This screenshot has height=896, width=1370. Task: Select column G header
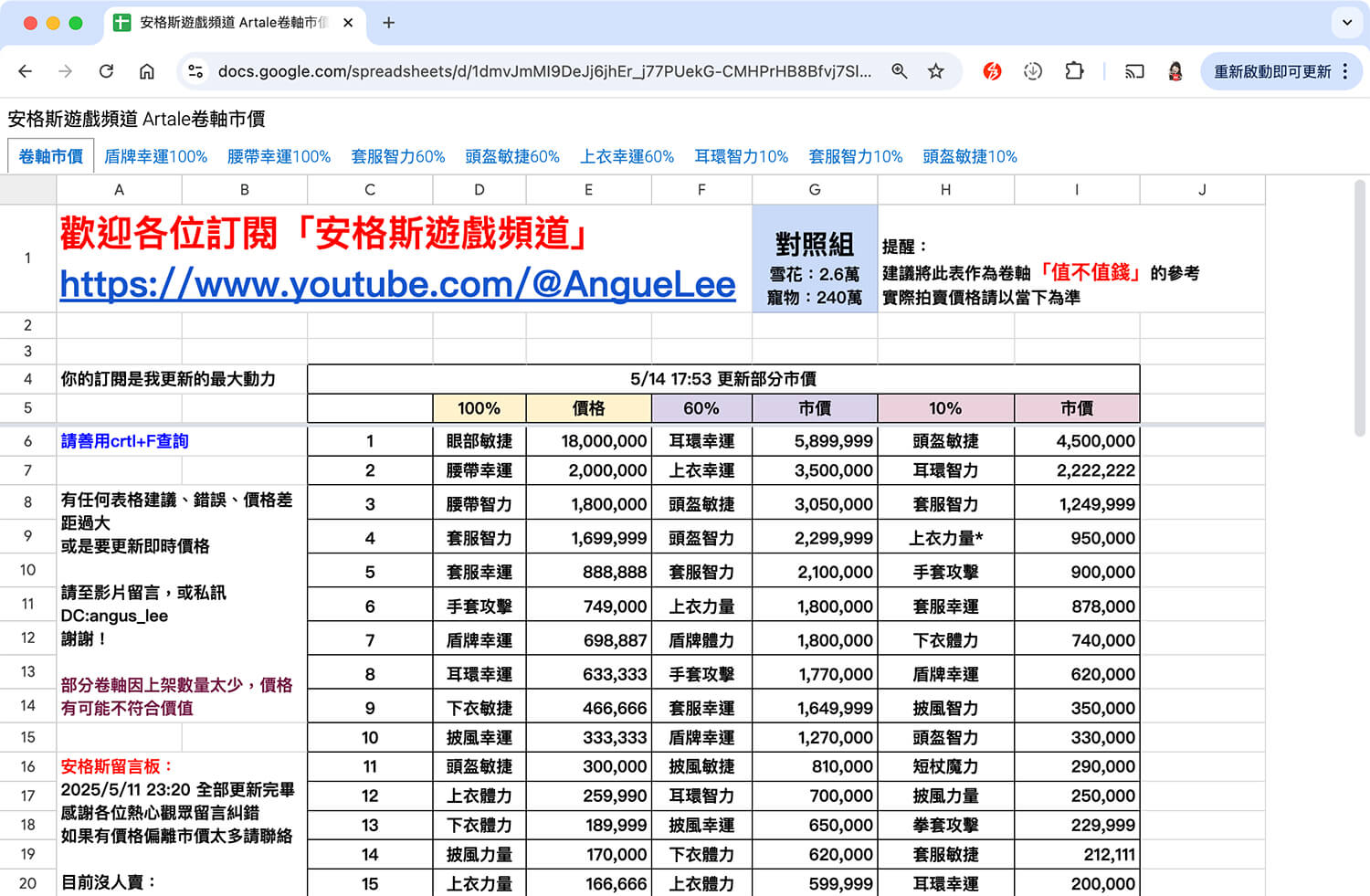tap(815, 190)
